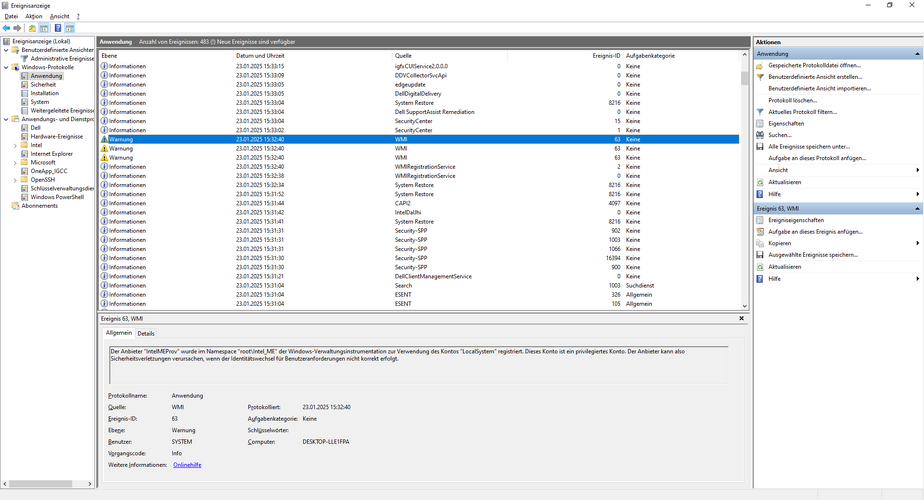Sort by the Quelle column header
Viewport: 924px width, 500px height.
(x=450, y=55)
